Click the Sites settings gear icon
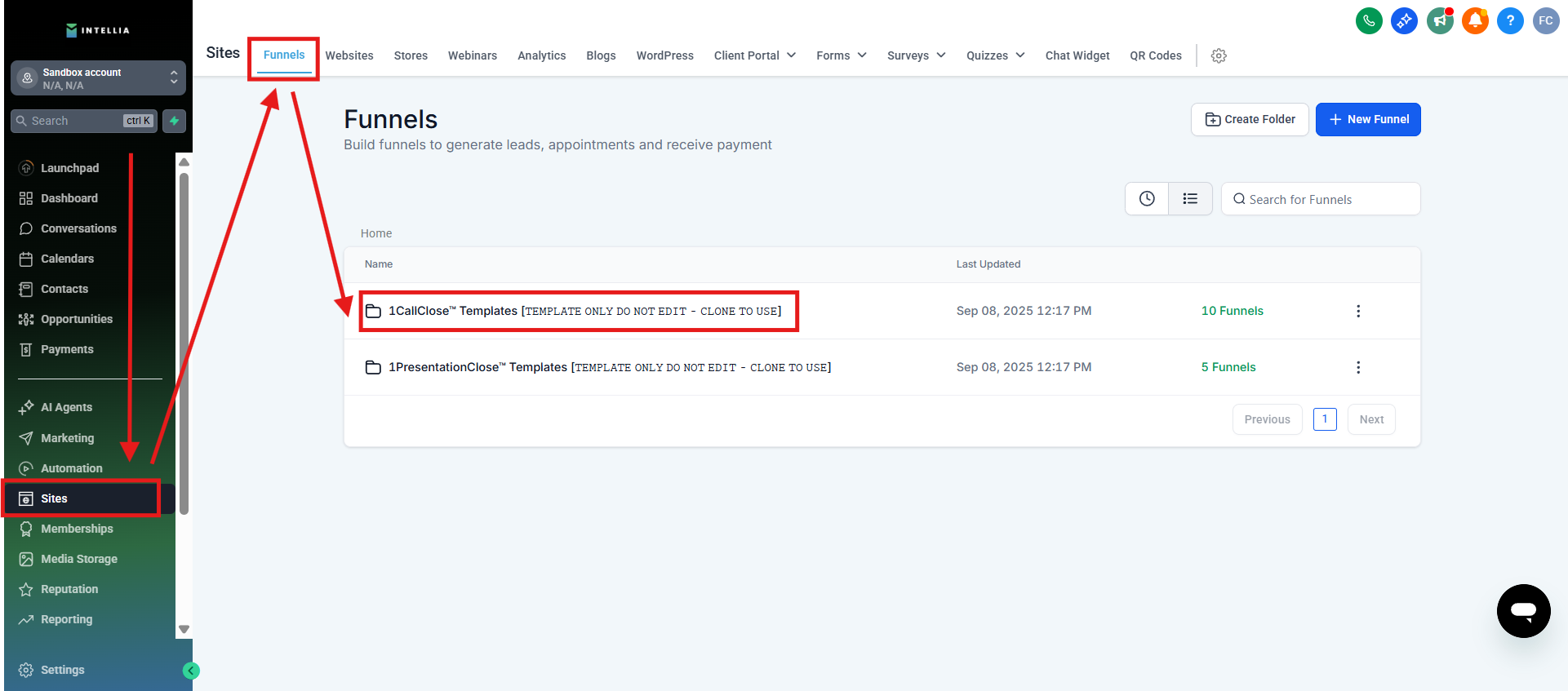Screen dimensions: 1568x691 1219,55
